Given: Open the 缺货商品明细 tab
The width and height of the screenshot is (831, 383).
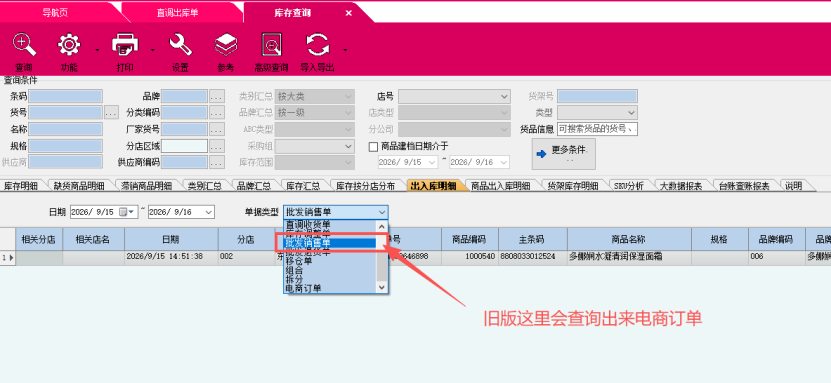Looking at the screenshot, I should click(x=79, y=186).
